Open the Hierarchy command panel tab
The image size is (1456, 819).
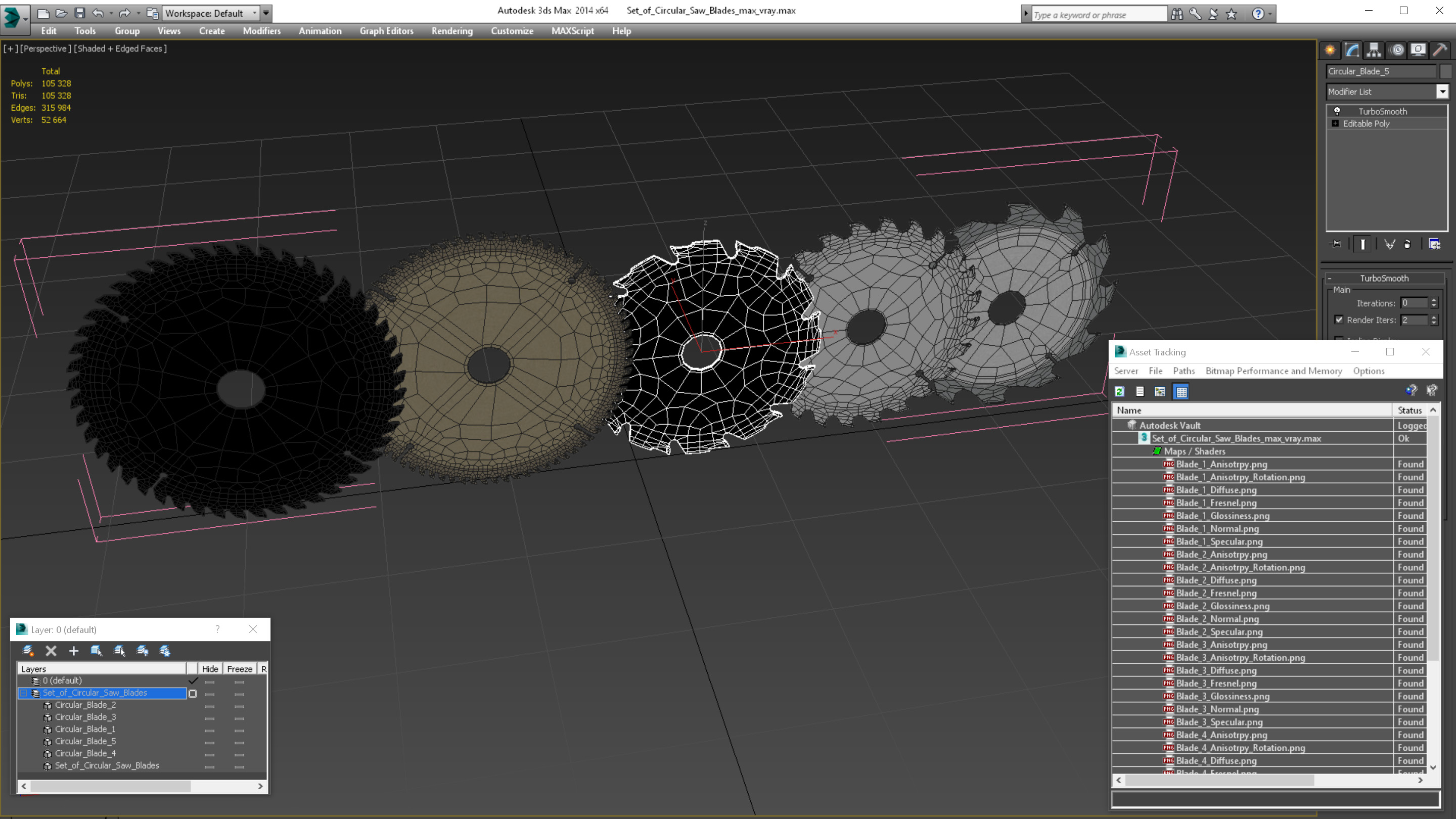coord(1374,51)
